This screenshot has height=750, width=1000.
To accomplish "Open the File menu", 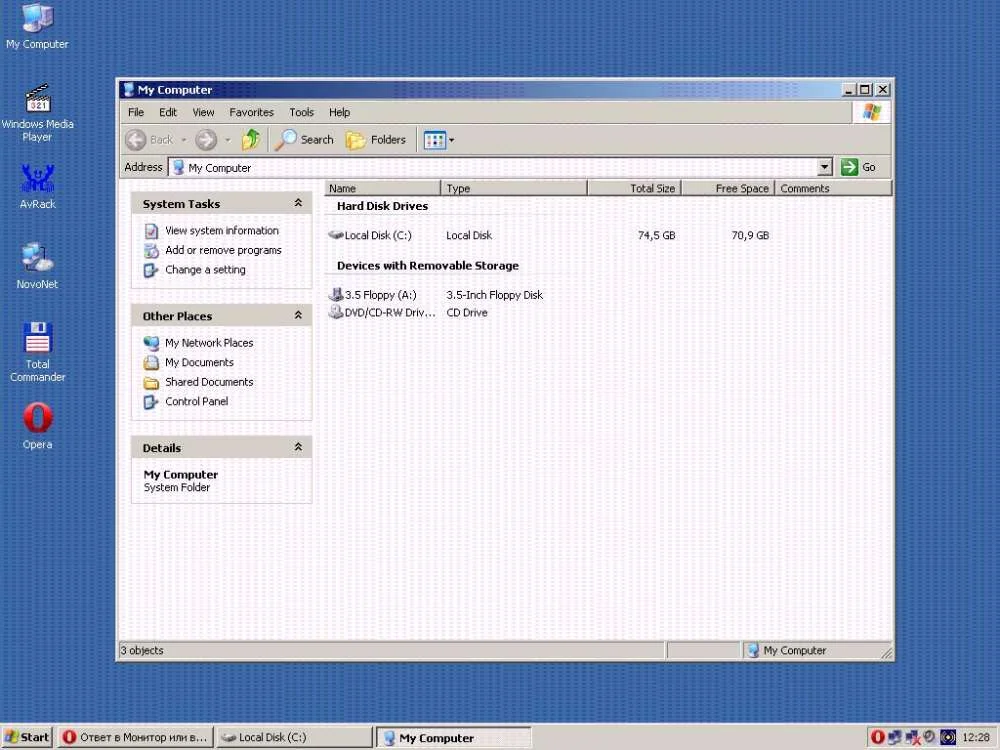I will (136, 112).
